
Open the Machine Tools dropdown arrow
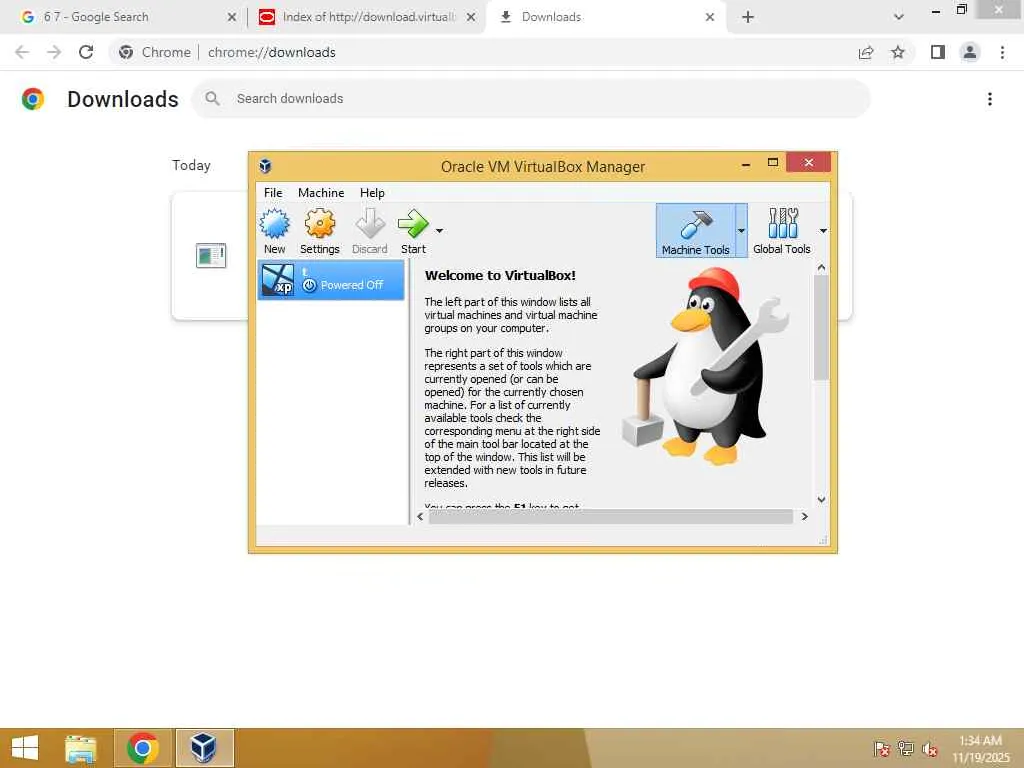[x=741, y=231]
